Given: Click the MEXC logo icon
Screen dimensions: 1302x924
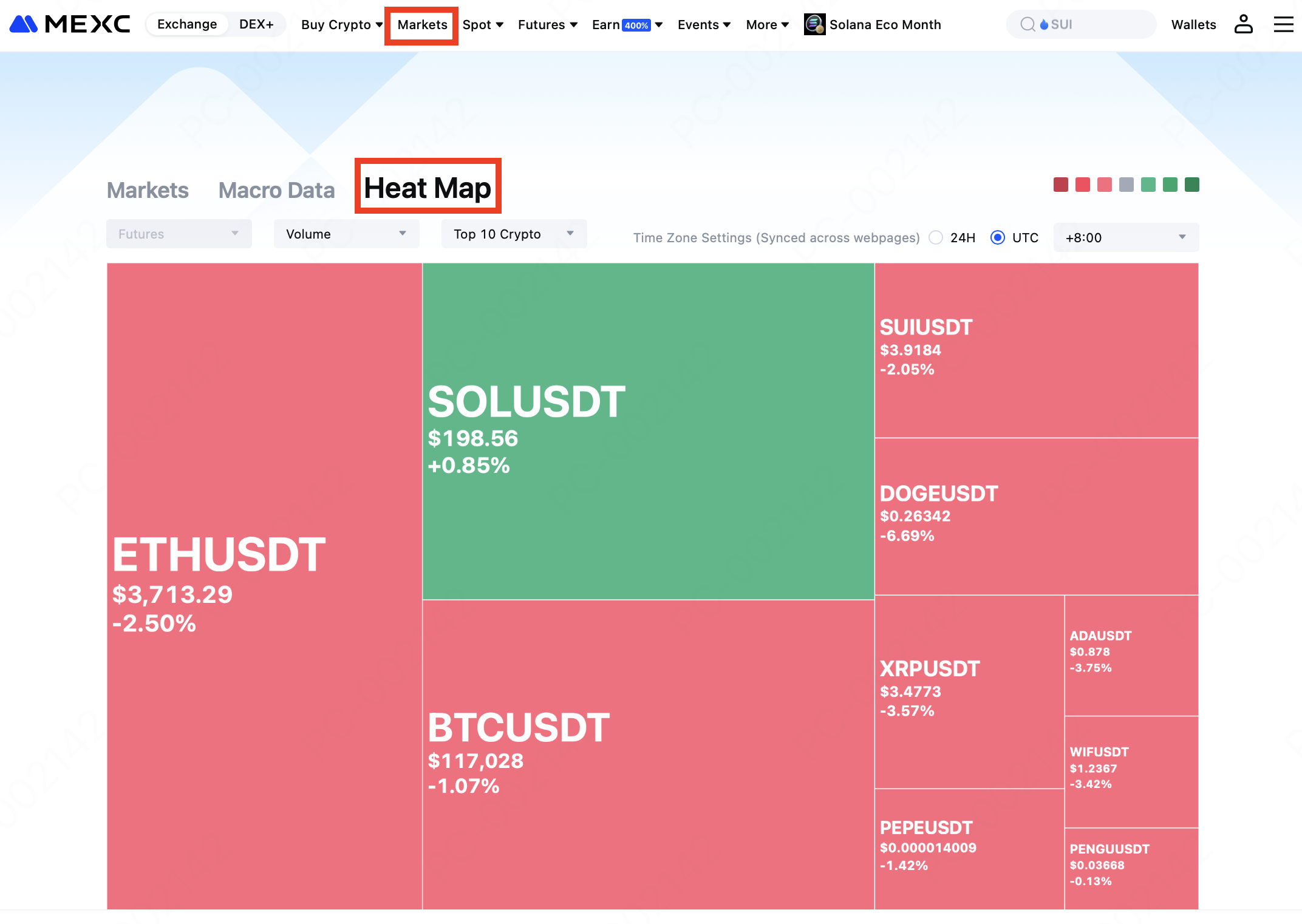Looking at the screenshot, I should (24, 24).
